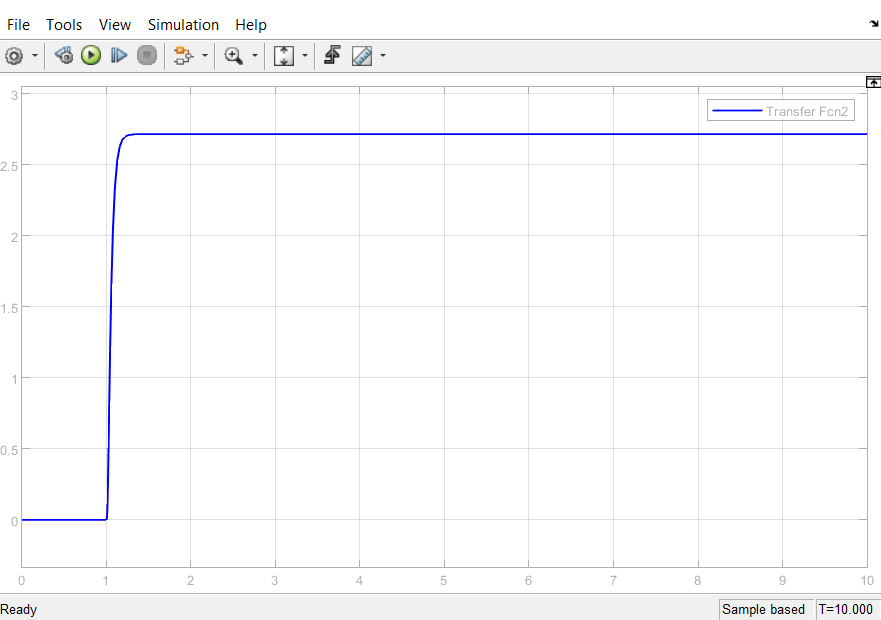The image size is (881, 620).
Task: Click the Sample based status label
Action: point(763,609)
